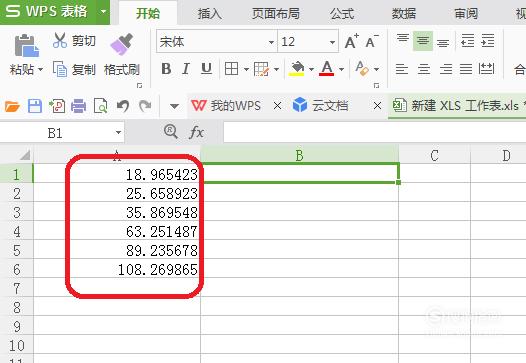Click the draw border table icon
Image resolution: width=526 pixels, height=363 pixels.
point(261,69)
